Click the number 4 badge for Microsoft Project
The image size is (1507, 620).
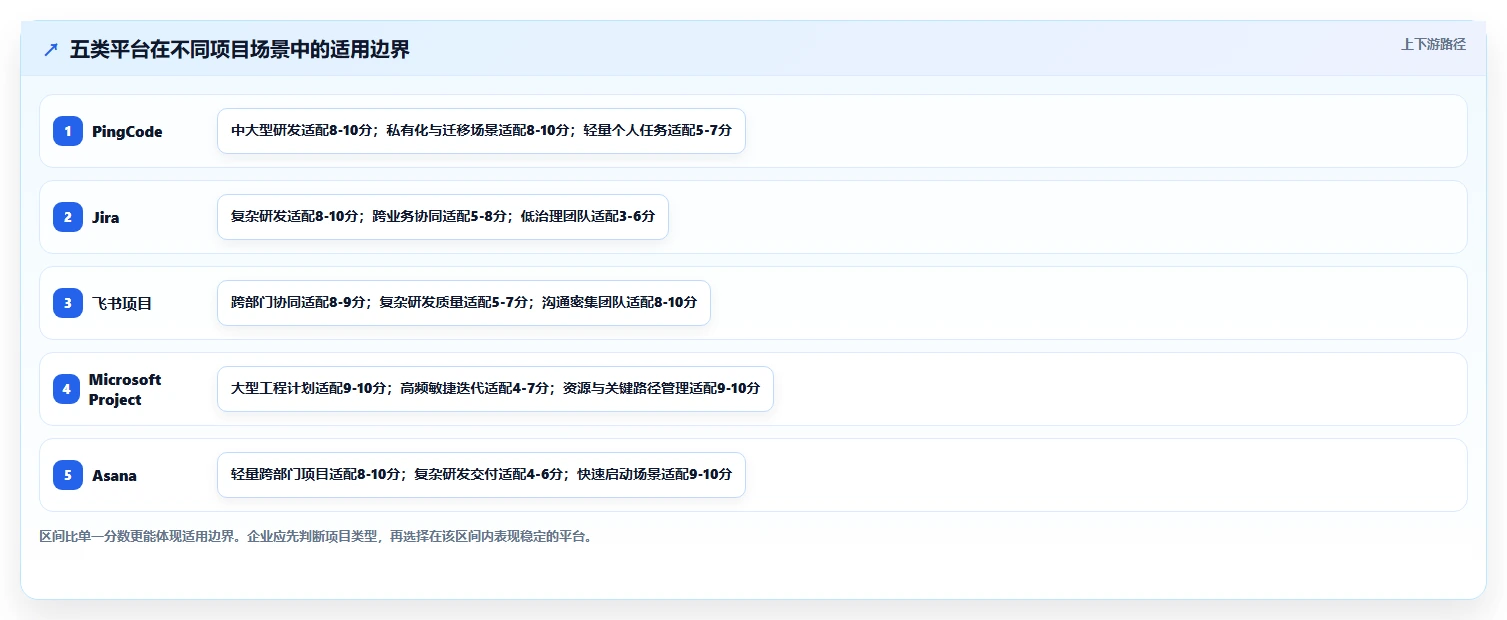point(68,389)
